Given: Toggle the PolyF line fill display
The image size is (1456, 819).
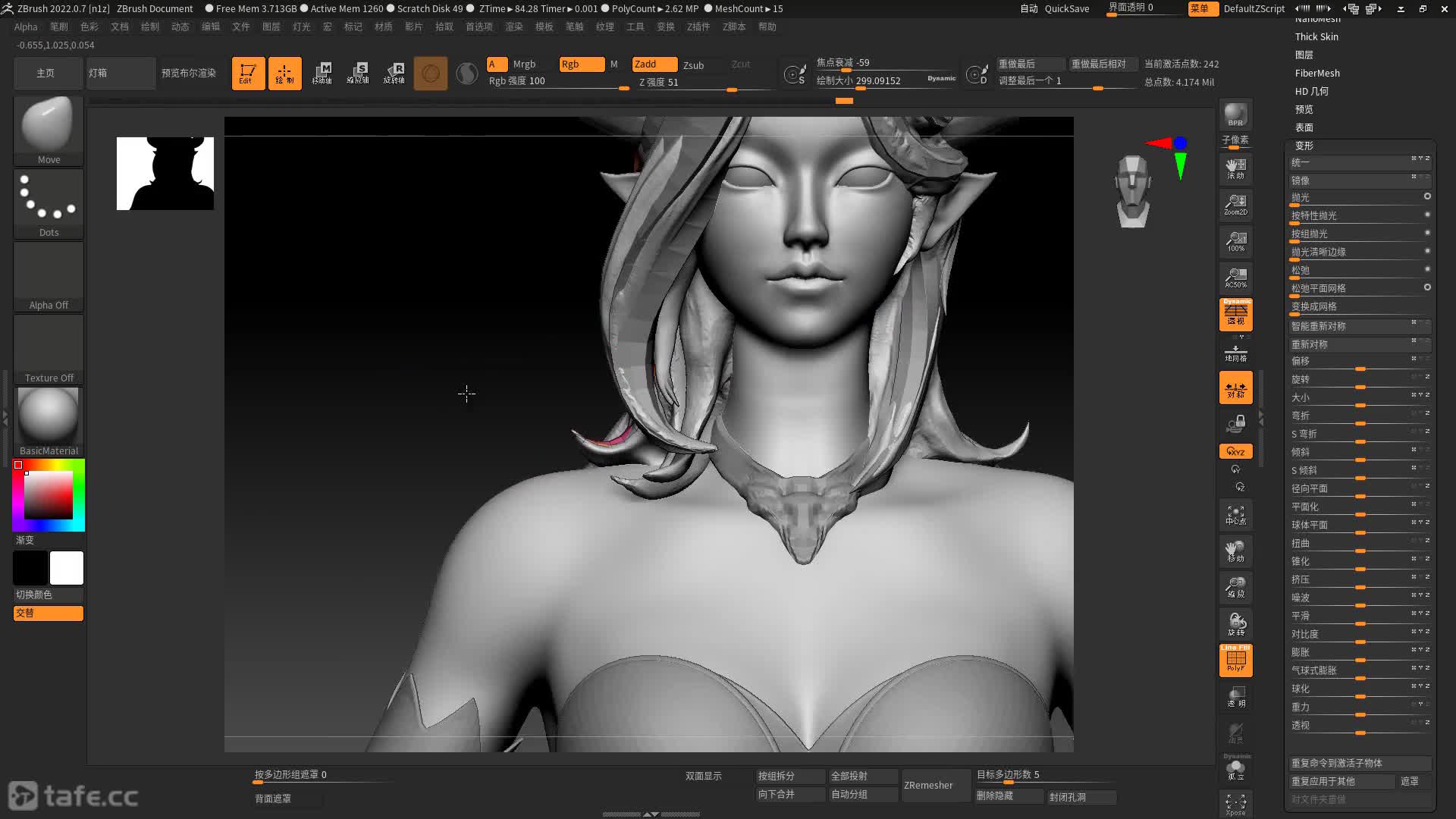Looking at the screenshot, I should pos(1235,660).
